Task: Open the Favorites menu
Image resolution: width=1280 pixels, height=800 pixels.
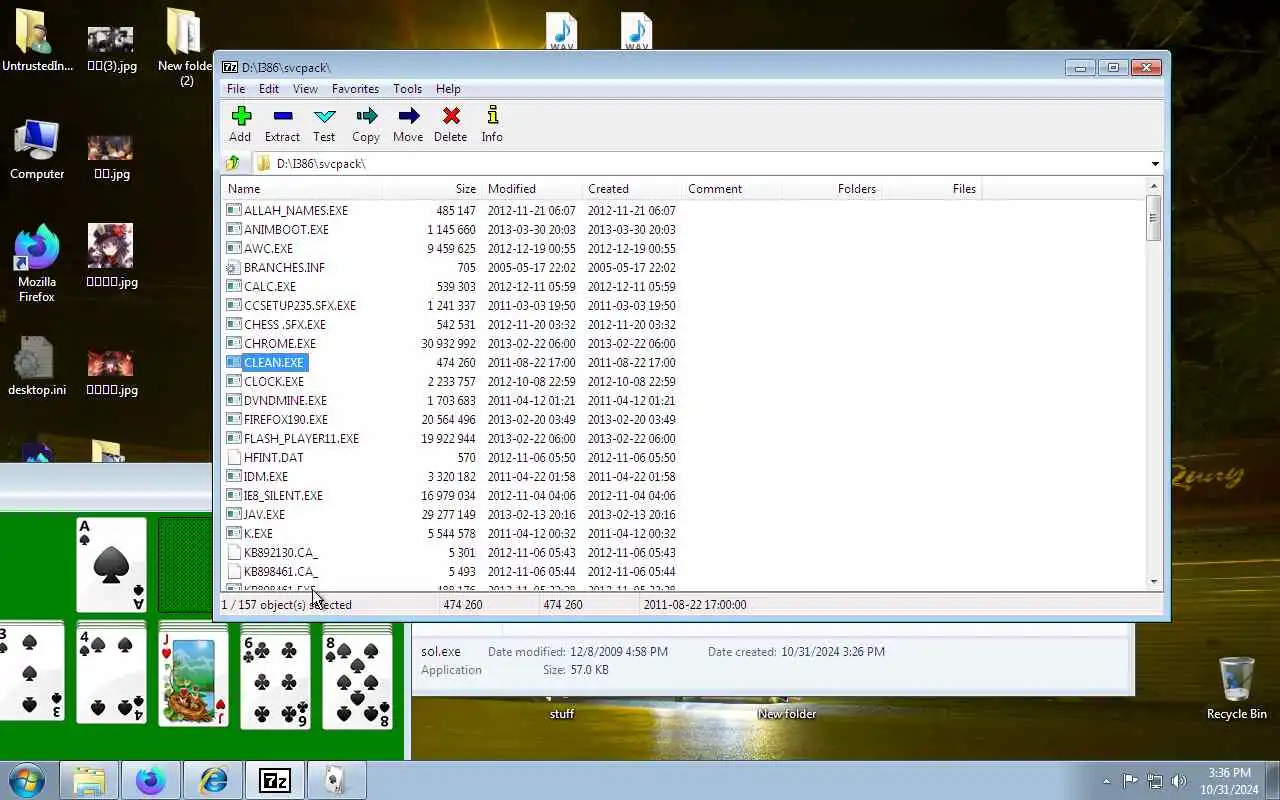Action: tap(355, 89)
